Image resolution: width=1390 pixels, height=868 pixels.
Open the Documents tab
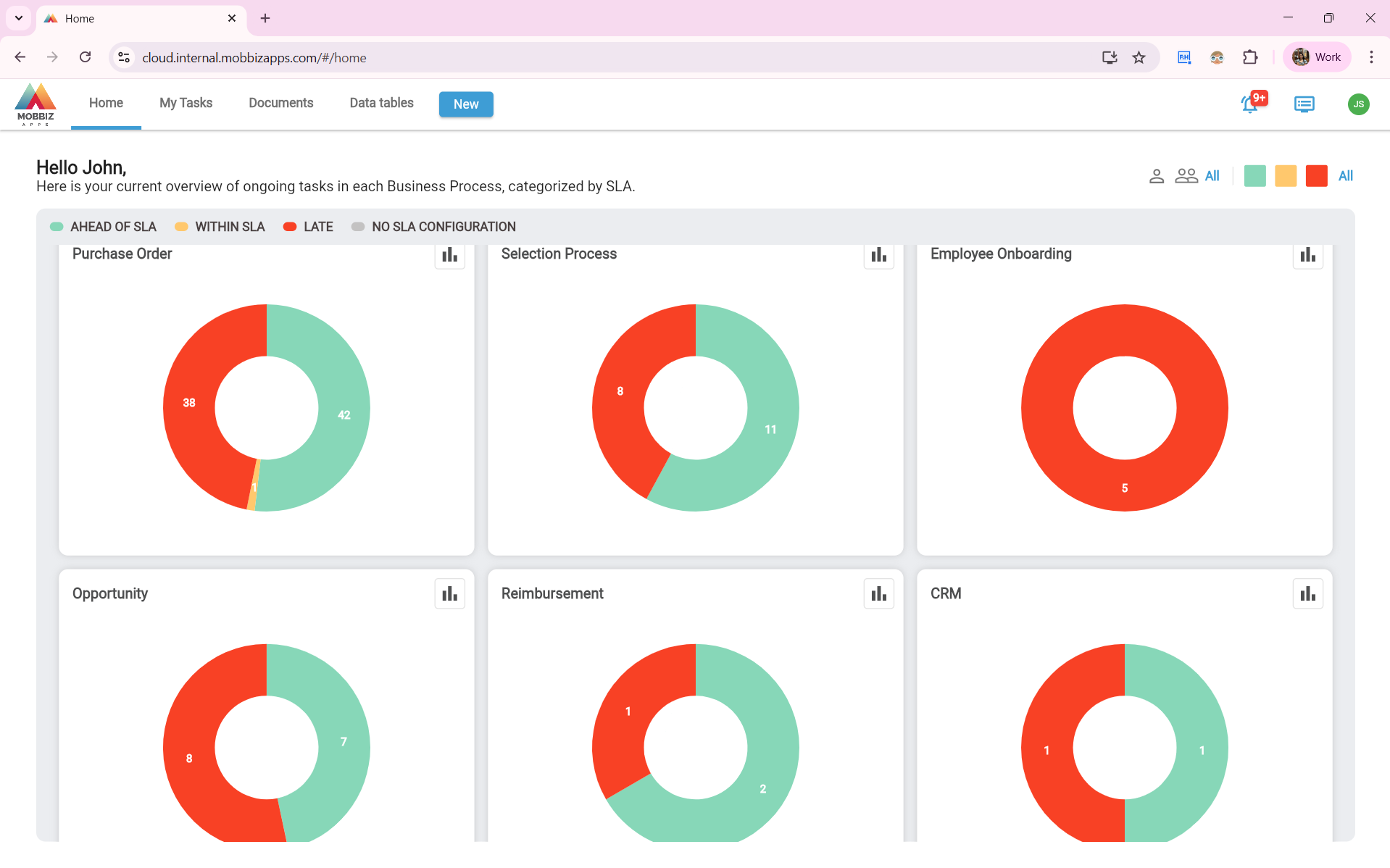click(280, 104)
